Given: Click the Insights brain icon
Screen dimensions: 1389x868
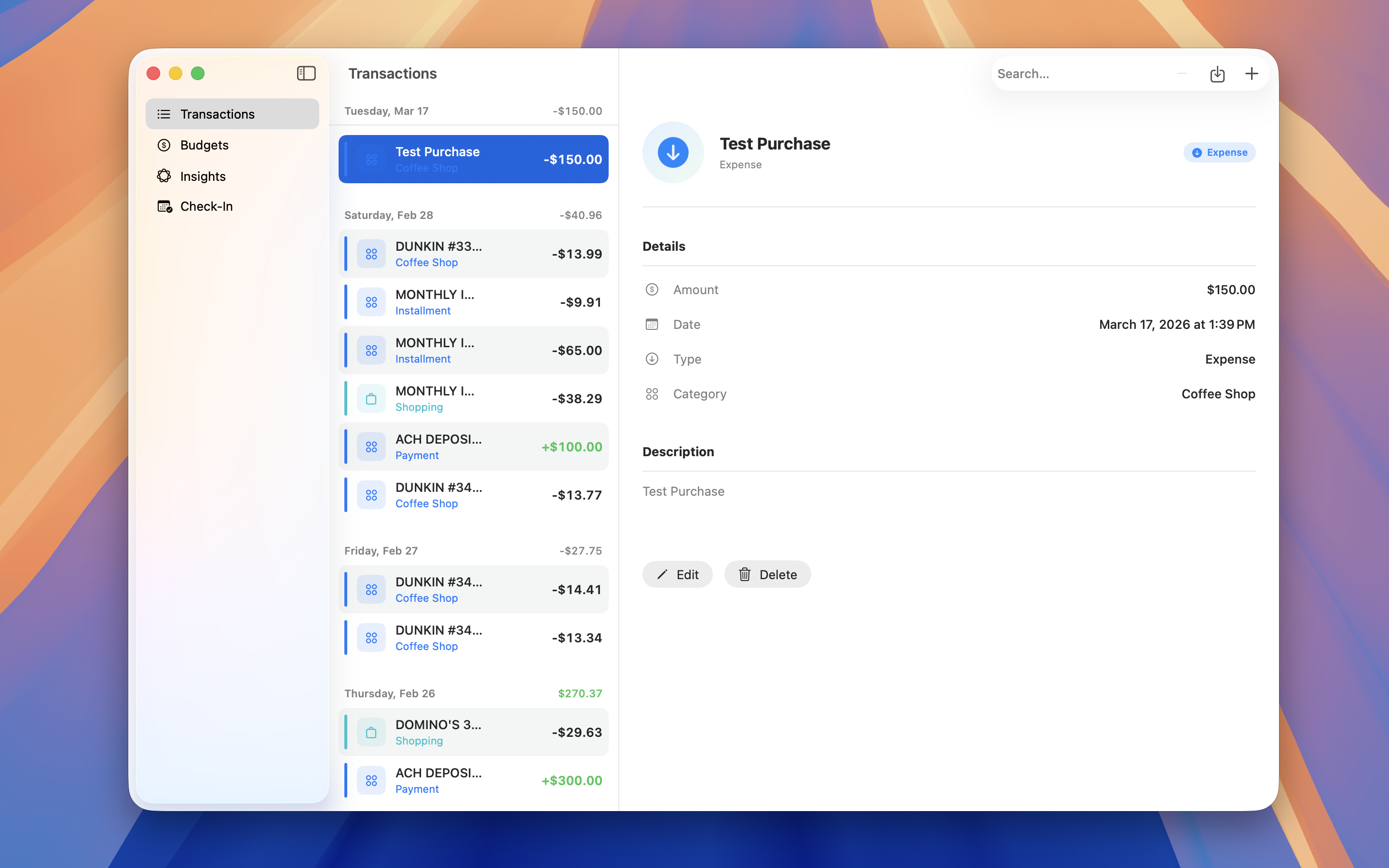Looking at the screenshot, I should pos(163,176).
